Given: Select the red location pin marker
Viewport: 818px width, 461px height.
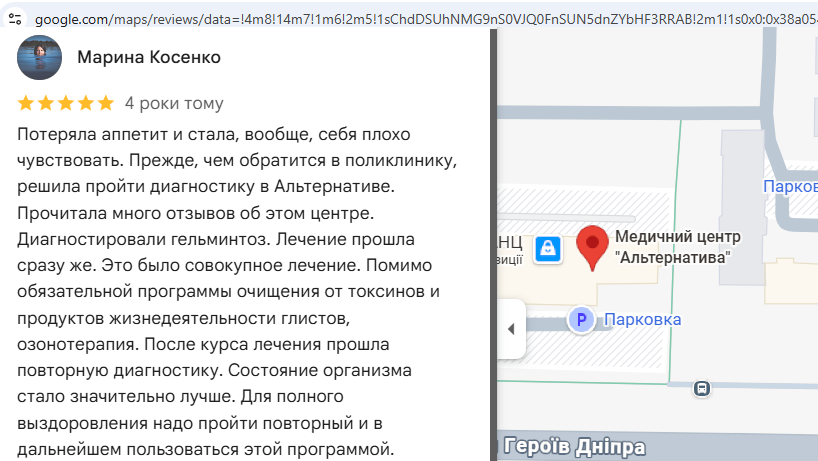Looking at the screenshot, I should tap(592, 248).
